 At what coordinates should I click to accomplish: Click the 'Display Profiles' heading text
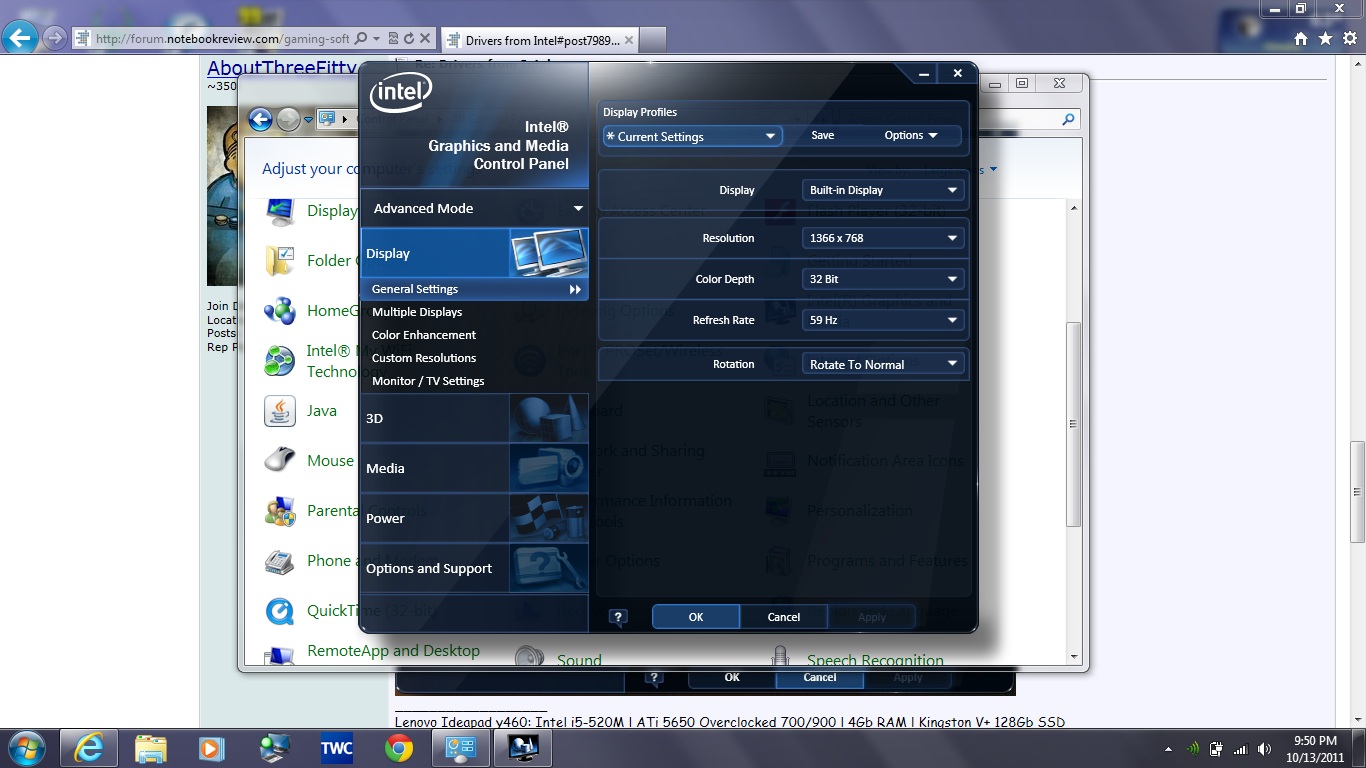[x=640, y=112]
